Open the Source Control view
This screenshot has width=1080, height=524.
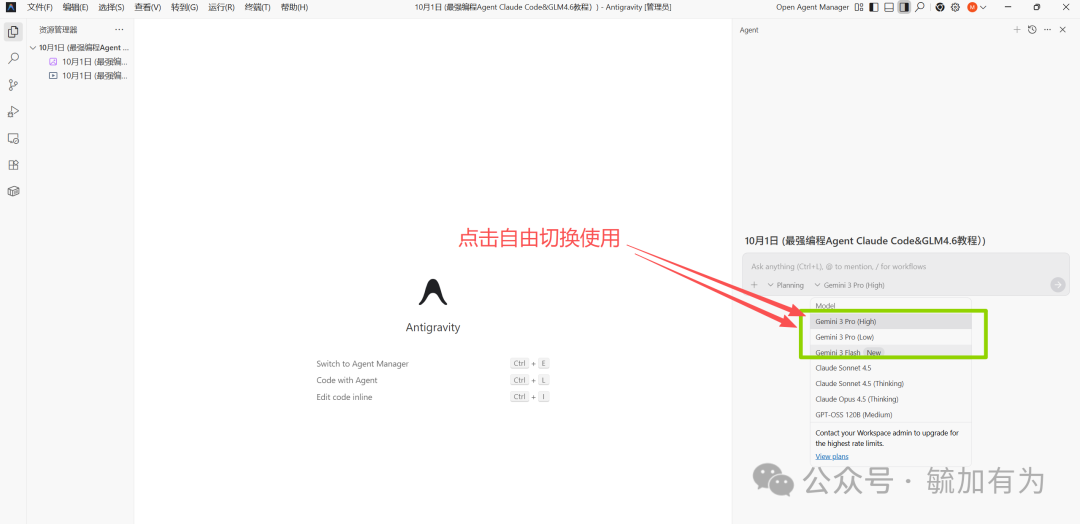13,85
